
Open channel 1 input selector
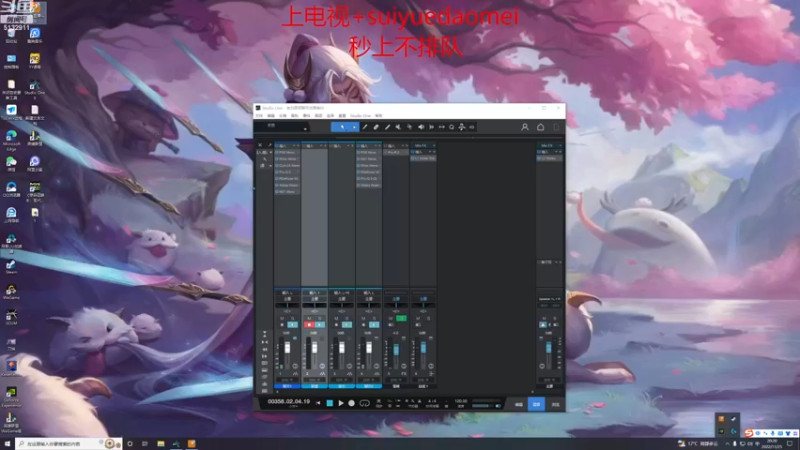pos(287,293)
